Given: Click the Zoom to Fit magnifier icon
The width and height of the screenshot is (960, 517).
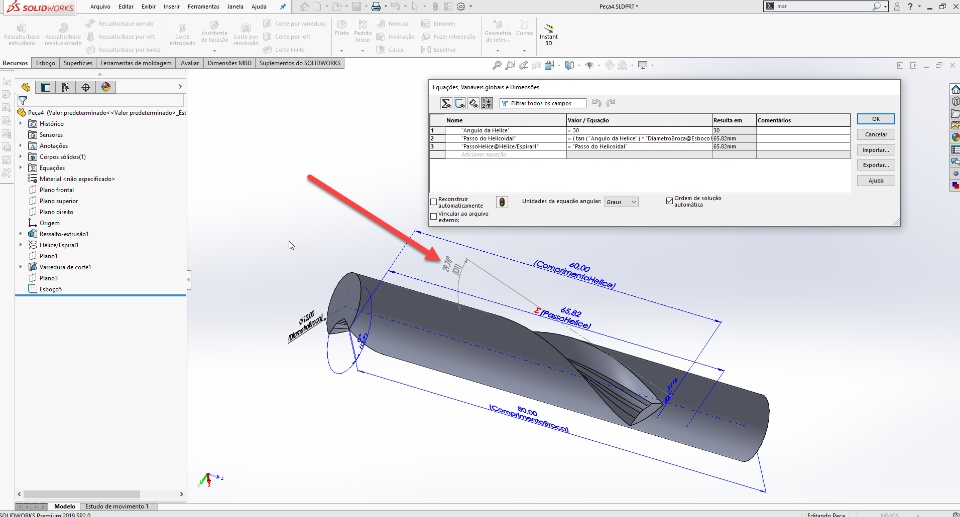Looking at the screenshot, I should 497,65.
